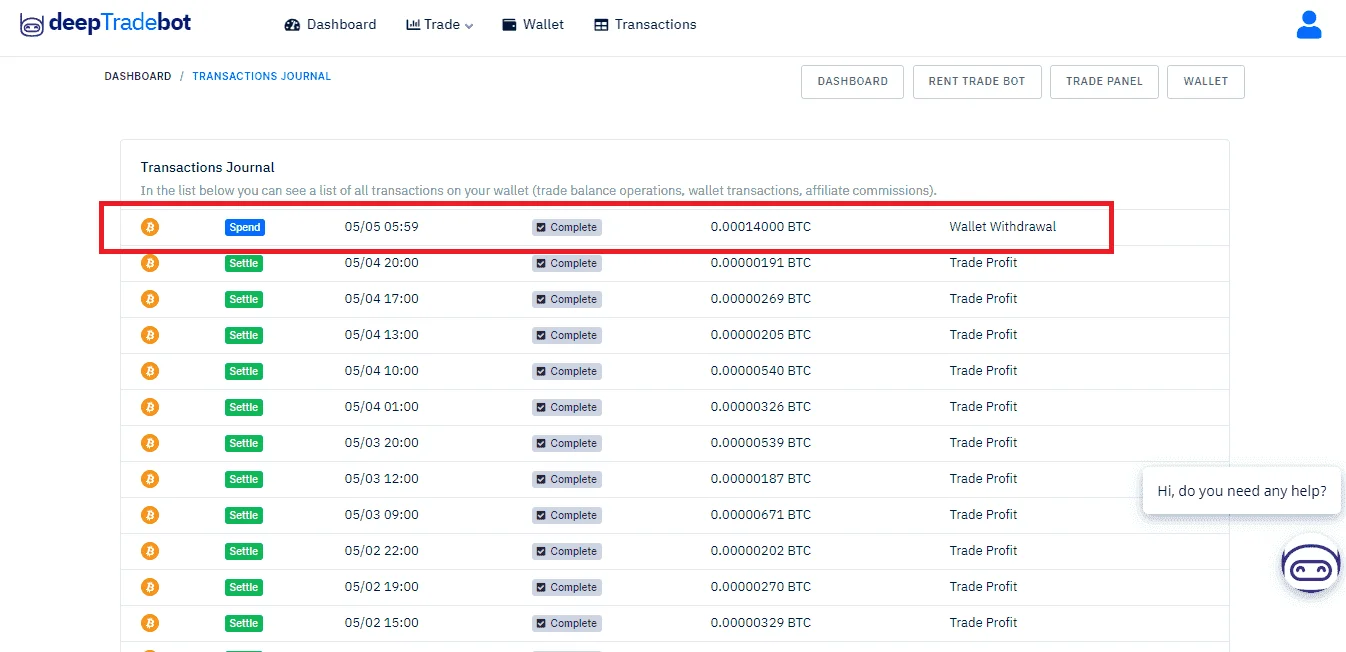Click the Bitcoin icon in the 05/04 10:00 row
Screen dimensions: 1346x652
150,371
